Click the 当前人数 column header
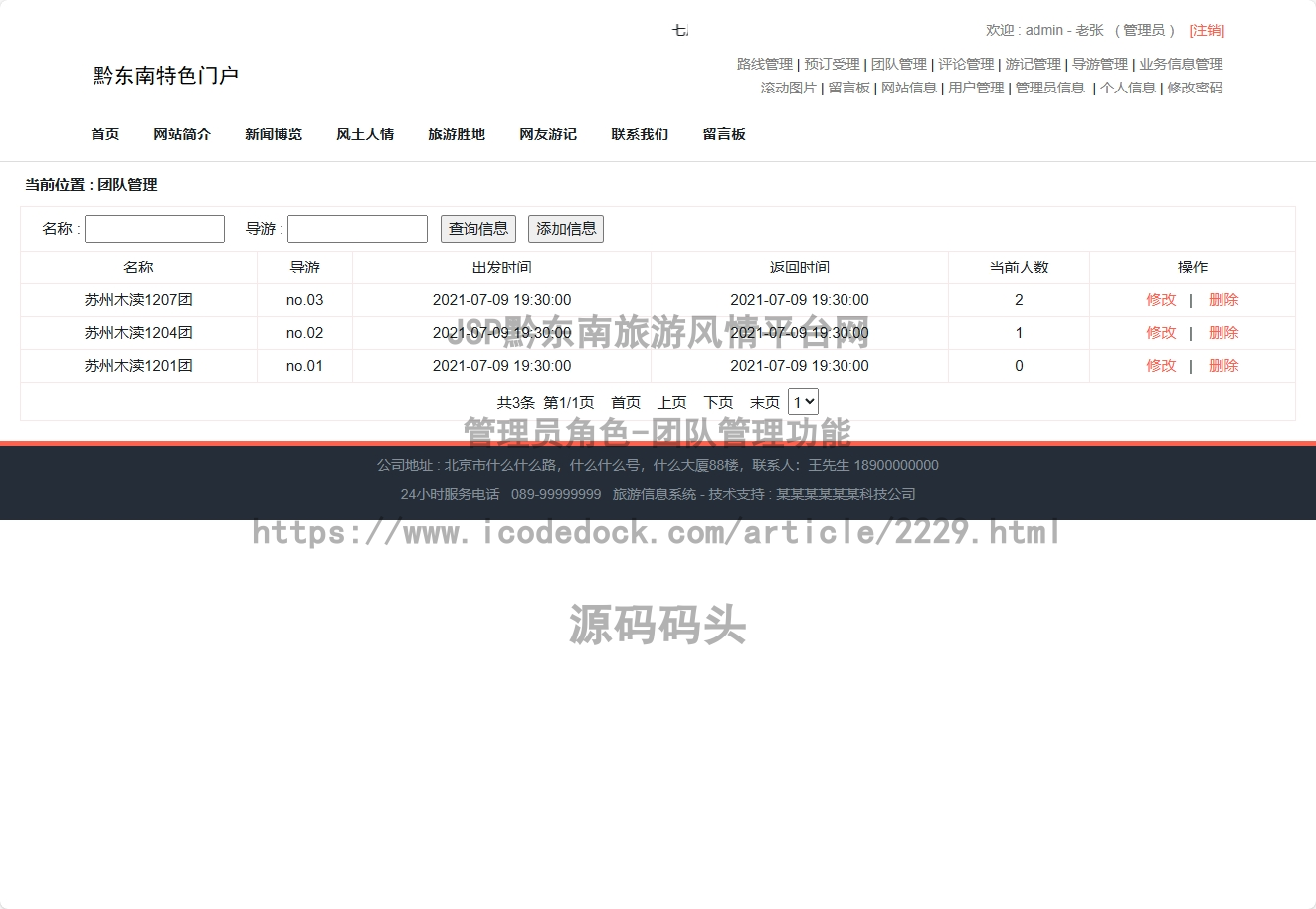 [x=1019, y=268]
